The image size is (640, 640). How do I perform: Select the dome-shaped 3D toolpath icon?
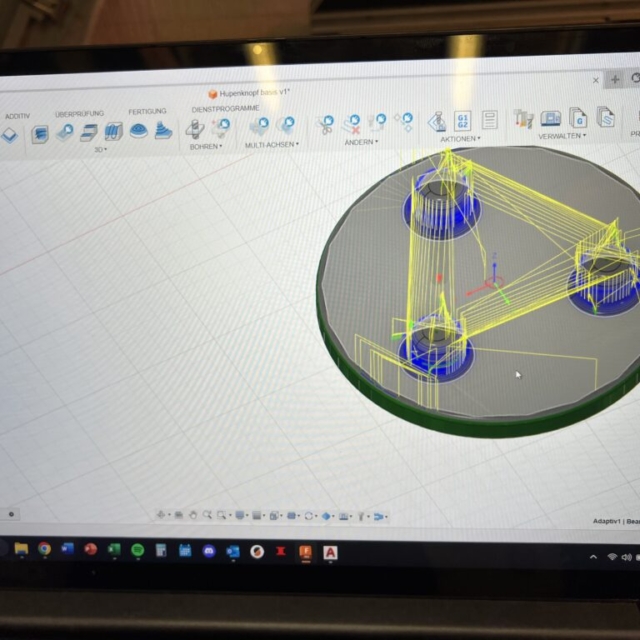coord(138,131)
